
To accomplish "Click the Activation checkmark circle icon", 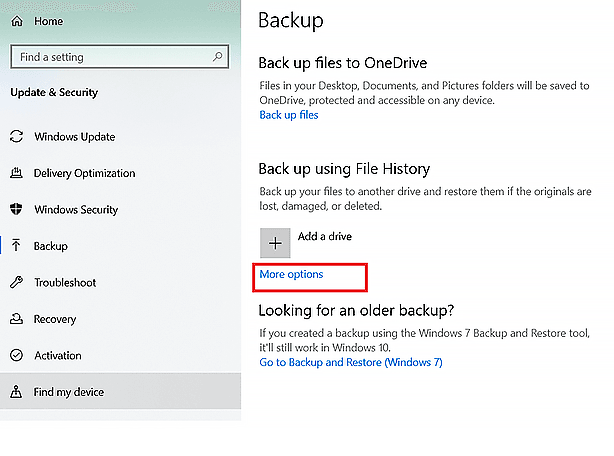I will (x=16, y=356).
